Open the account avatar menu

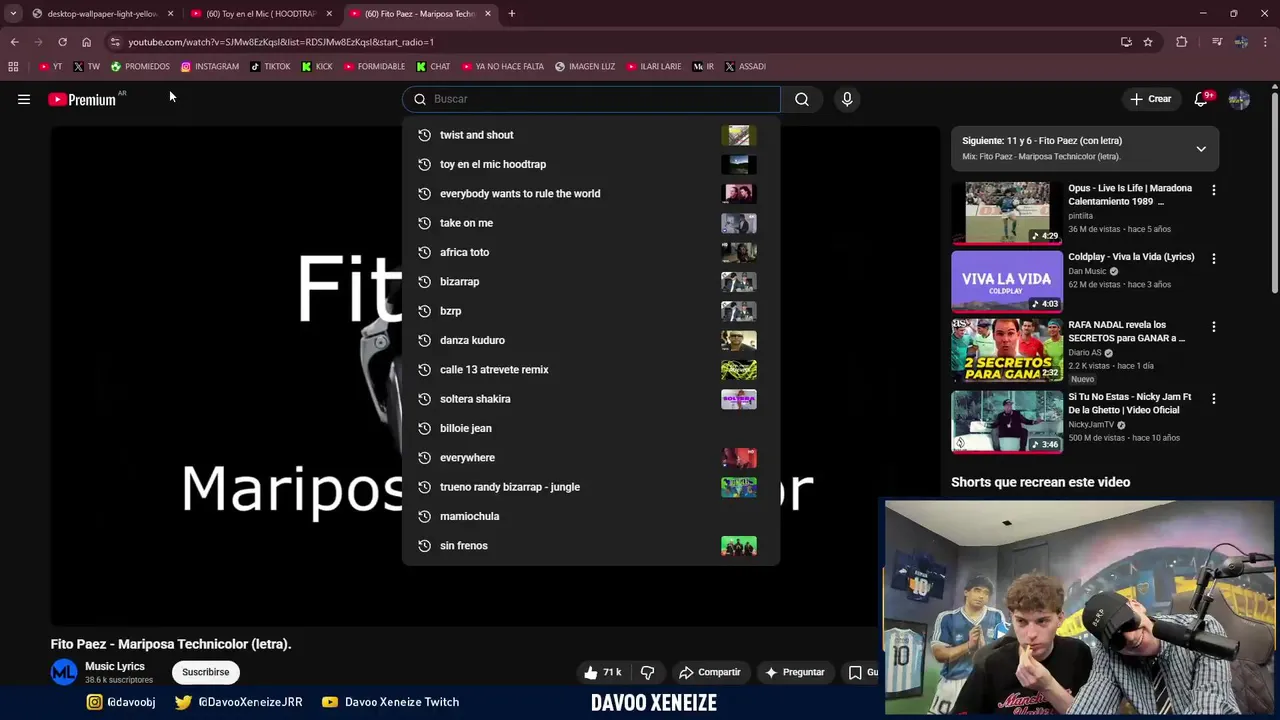(1239, 99)
